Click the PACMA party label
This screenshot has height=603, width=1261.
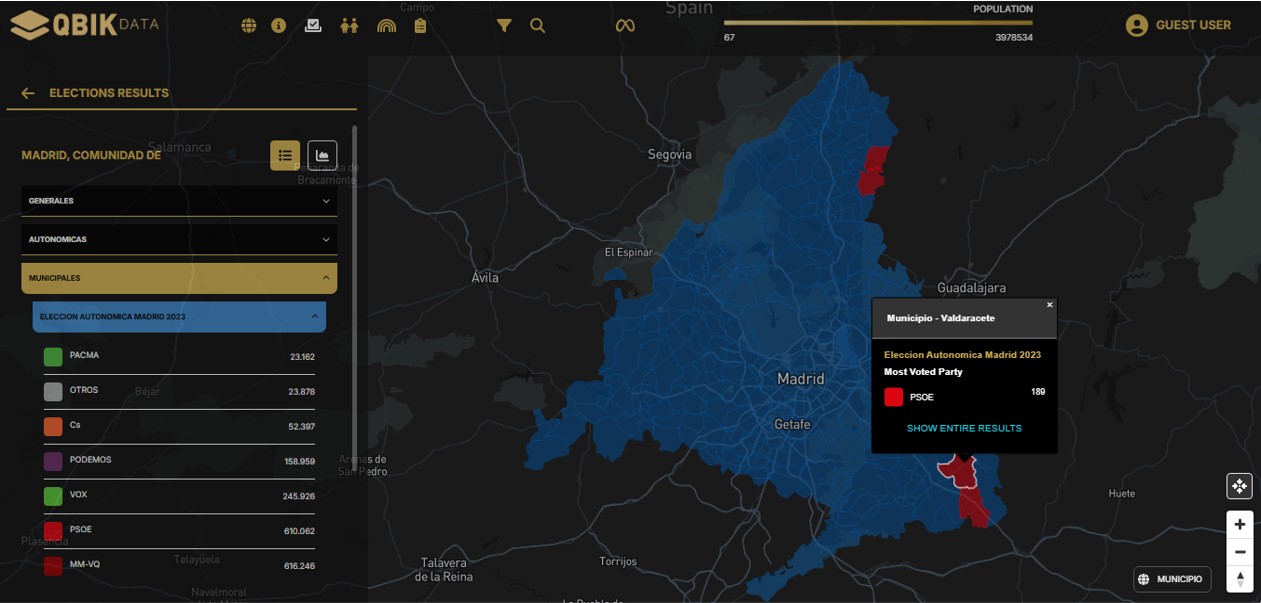[x=84, y=355]
